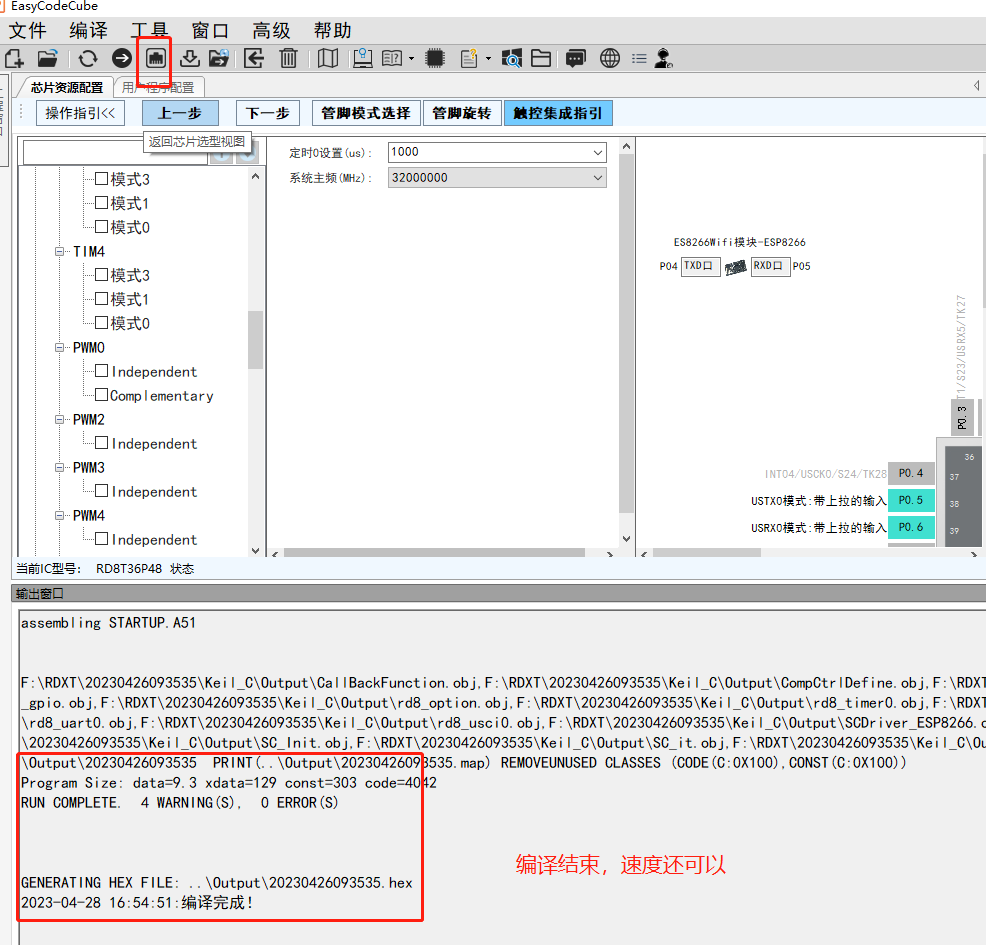Click the settings panel horizontal scrollbar
This screenshot has height=945, width=986.
(435, 553)
